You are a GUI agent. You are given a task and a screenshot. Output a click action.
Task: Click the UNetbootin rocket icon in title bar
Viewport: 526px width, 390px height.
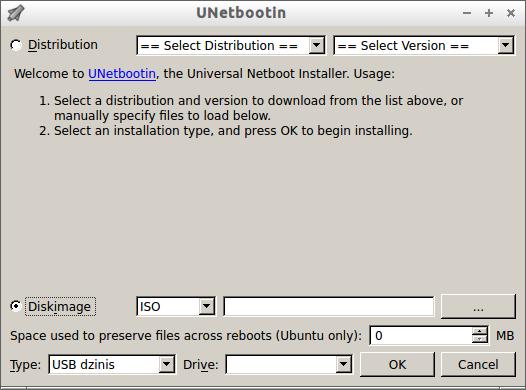[16, 13]
